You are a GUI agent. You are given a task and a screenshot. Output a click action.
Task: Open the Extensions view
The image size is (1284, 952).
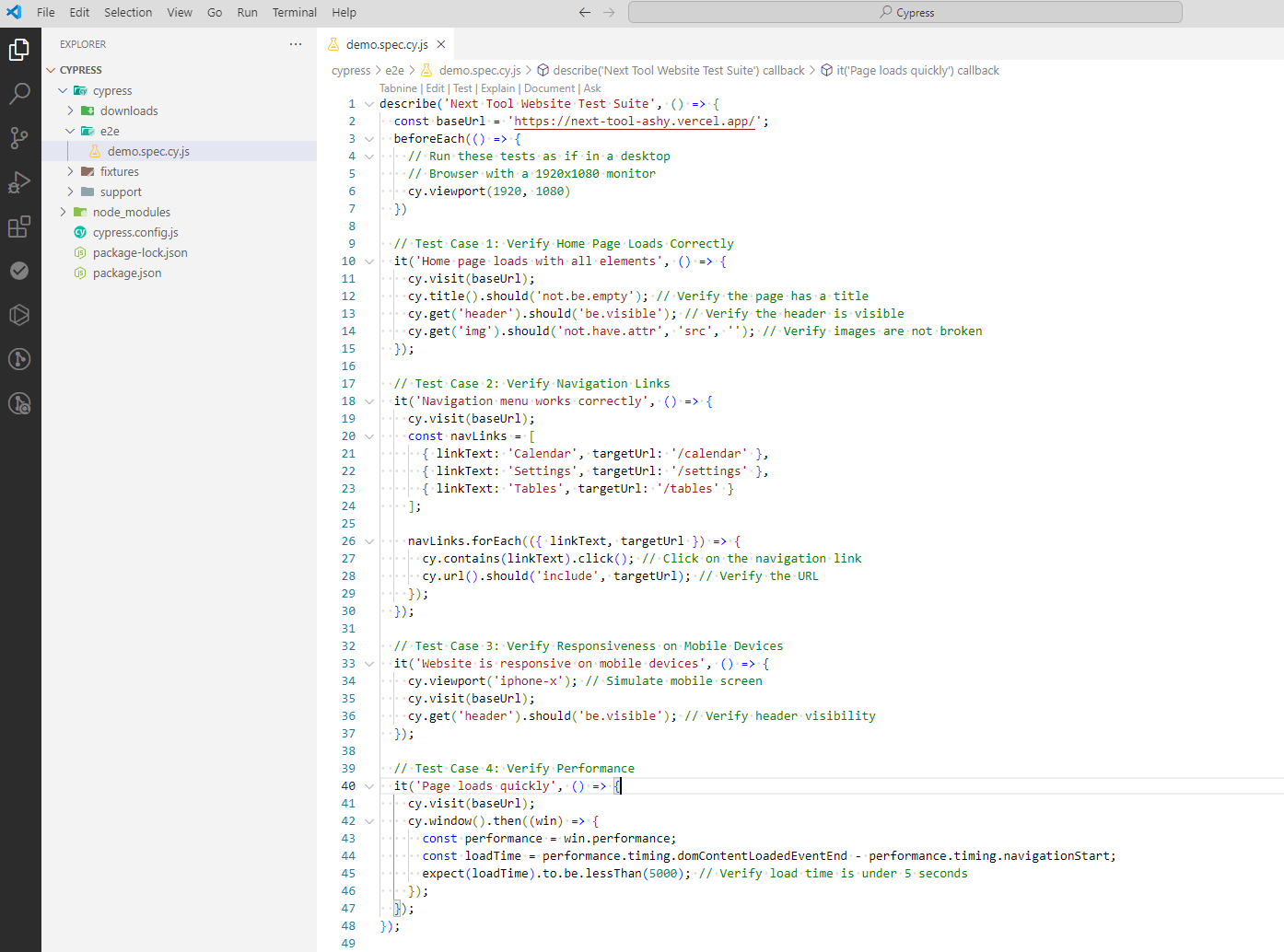pos(19,226)
